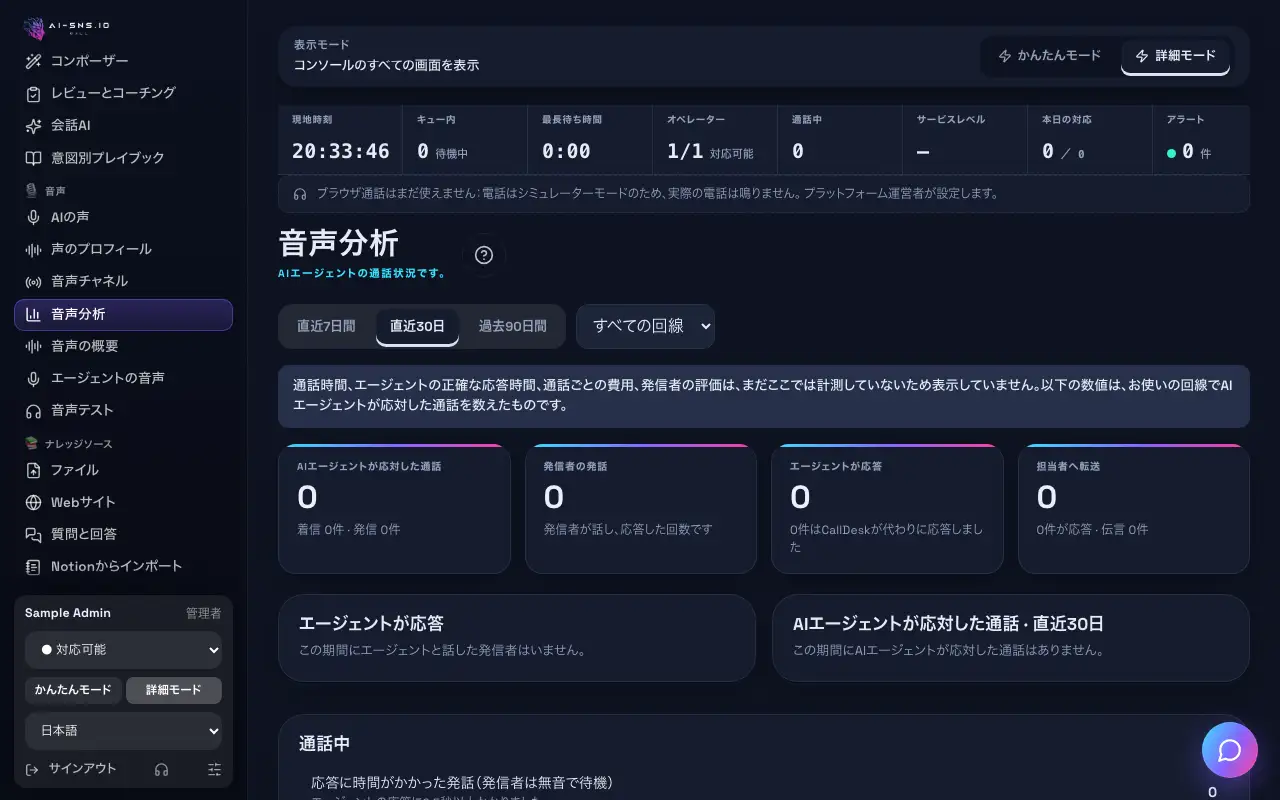This screenshot has height=800, width=1280.
Task: Select かんたんモード in the sidebar panel
Action: pyautogui.click(x=73, y=690)
